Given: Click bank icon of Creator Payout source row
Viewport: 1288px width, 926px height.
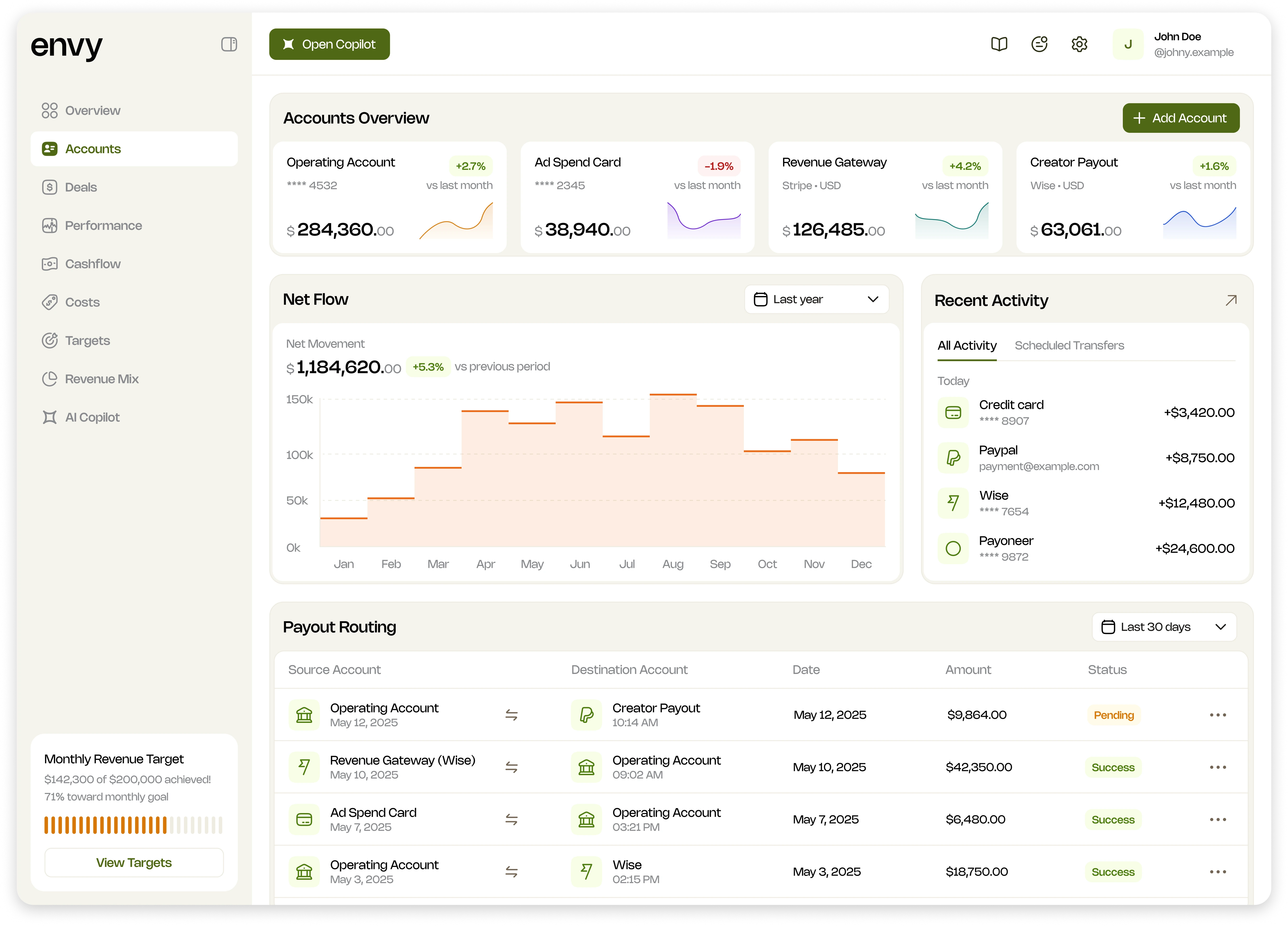Looking at the screenshot, I should tap(304, 715).
